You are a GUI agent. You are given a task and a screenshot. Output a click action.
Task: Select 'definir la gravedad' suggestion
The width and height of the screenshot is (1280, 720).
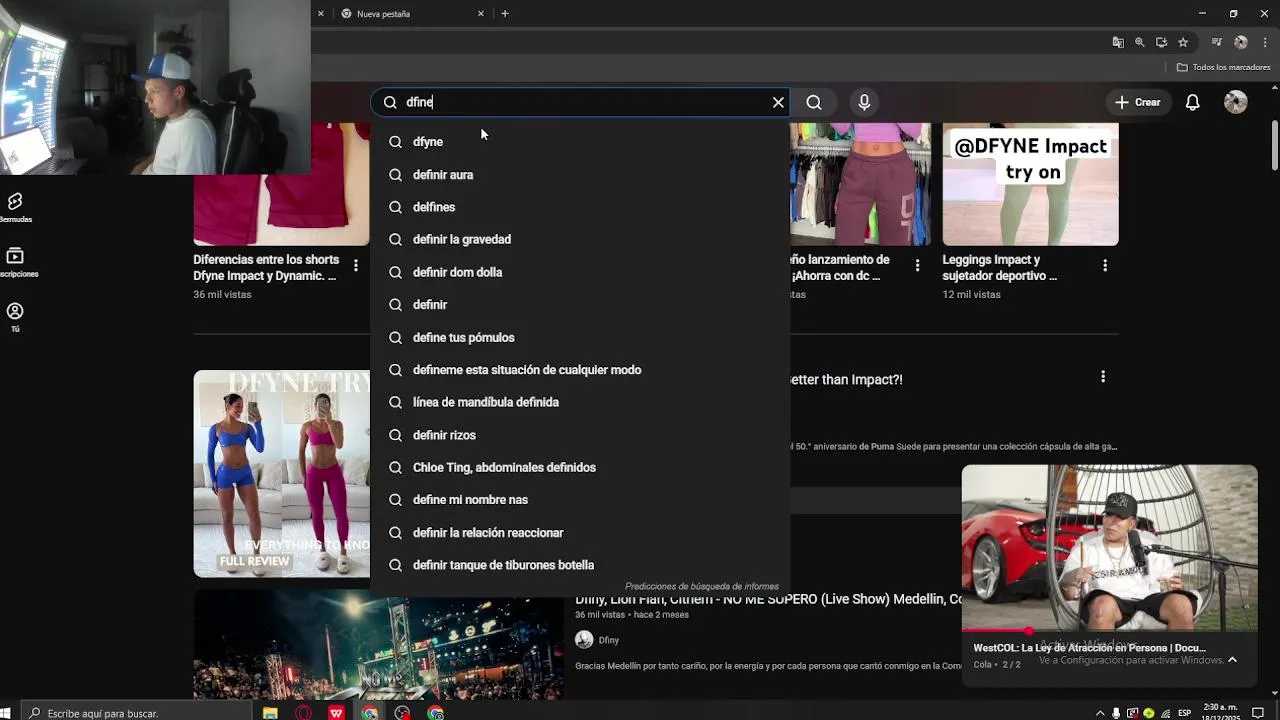[x=580, y=239]
